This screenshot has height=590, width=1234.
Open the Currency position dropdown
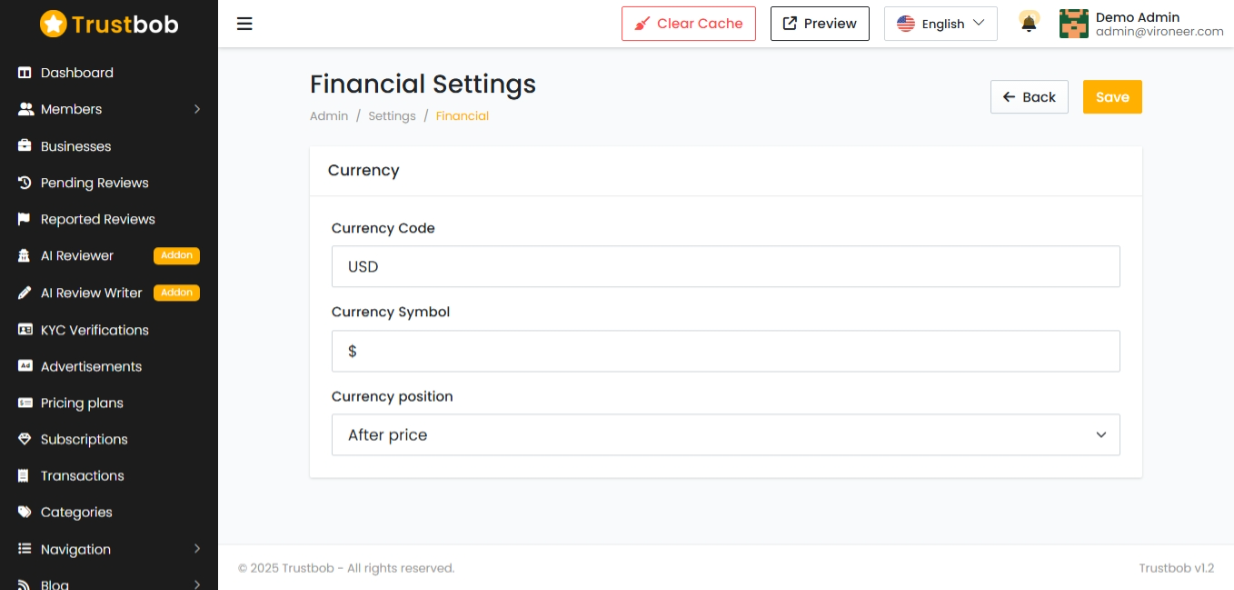[726, 435]
